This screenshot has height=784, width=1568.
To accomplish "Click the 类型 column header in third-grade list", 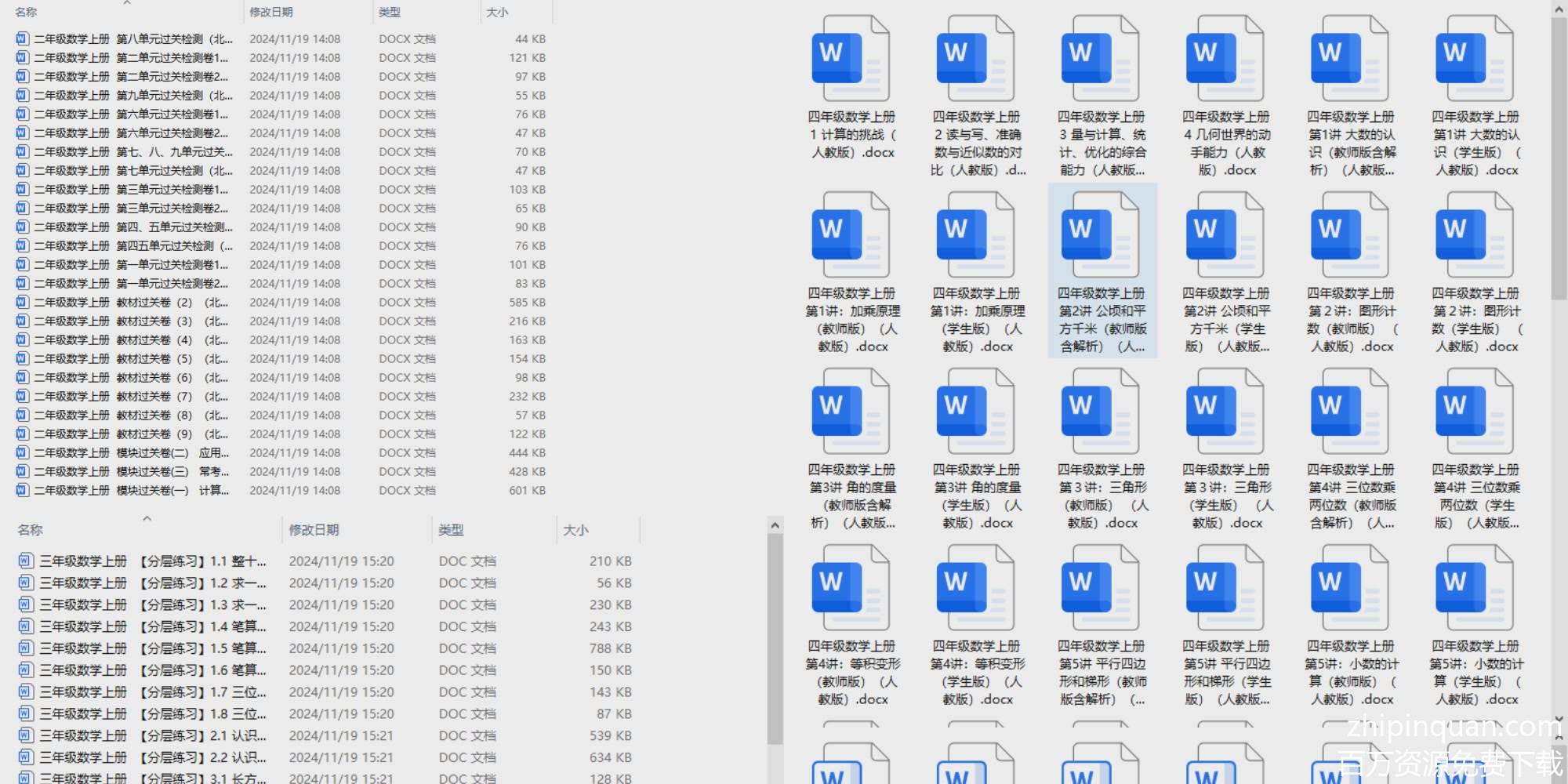I will (451, 530).
